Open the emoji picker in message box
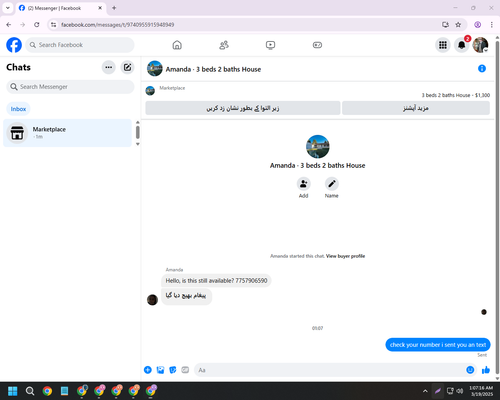 click(470, 370)
